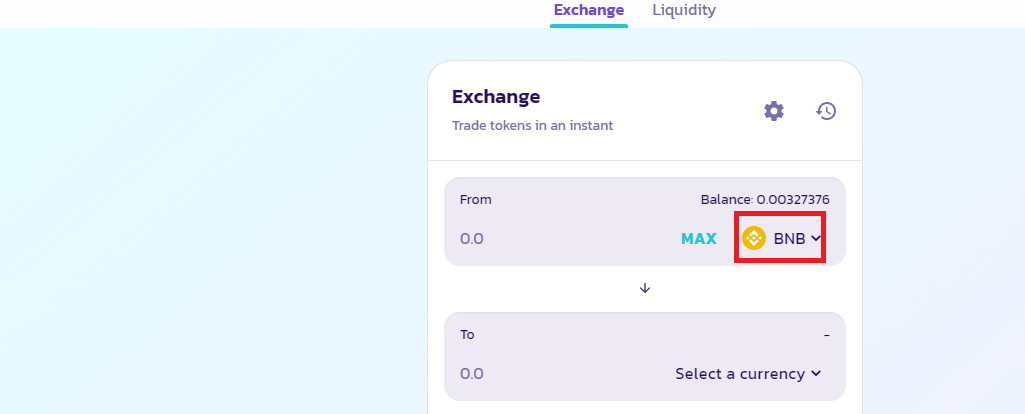Image resolution: width=1025 pixels, height=414 pixels.
Task: Switch to the Liquidity tab
Action: pos(684,10)
